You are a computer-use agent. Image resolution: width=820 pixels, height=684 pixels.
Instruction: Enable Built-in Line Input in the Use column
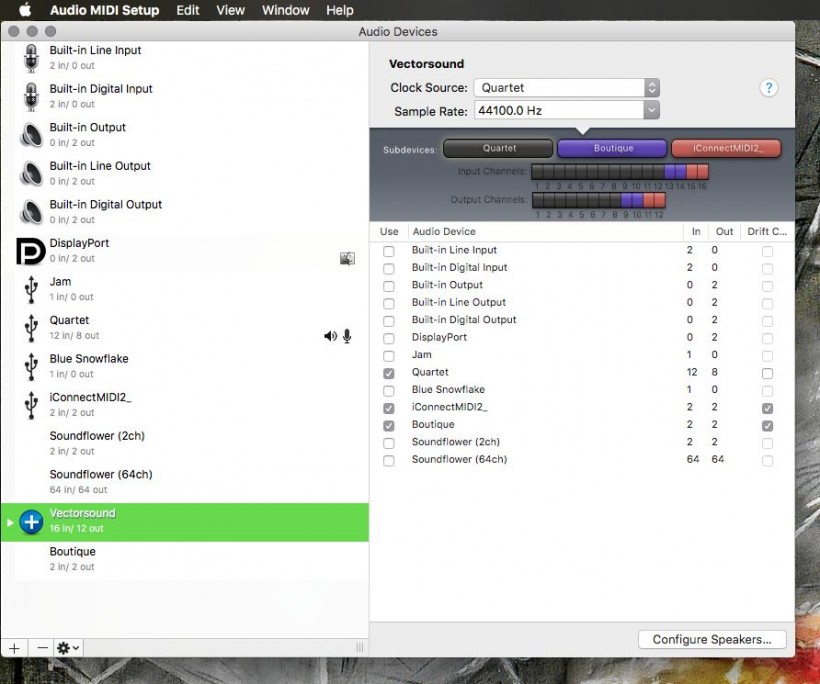(x=389, y=251)
